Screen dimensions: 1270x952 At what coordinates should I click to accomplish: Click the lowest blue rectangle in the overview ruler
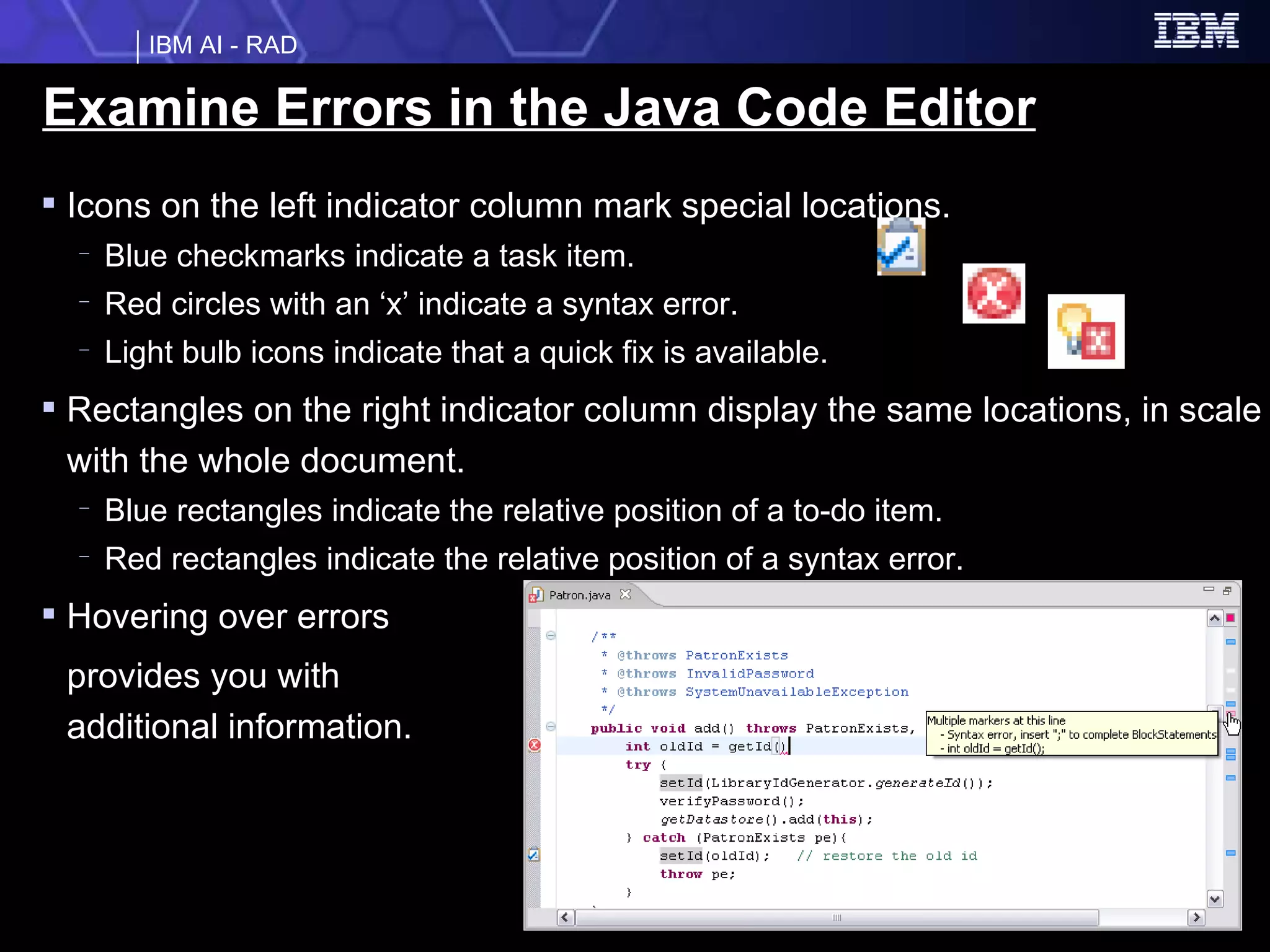click(x=1231, y=853)
